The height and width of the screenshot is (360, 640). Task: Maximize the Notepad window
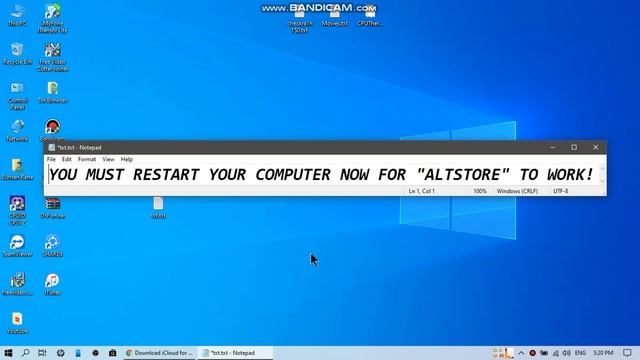point(574,147)
